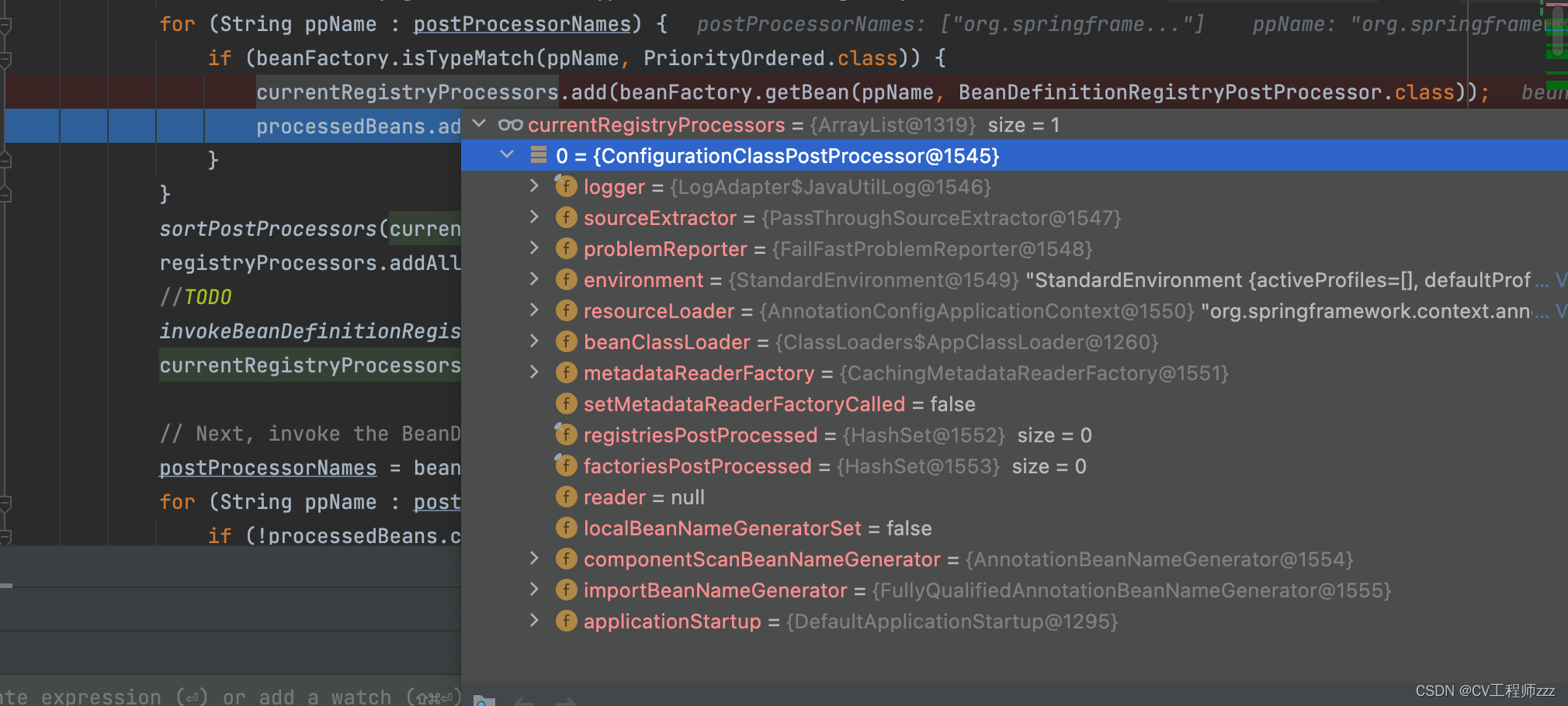Click the field icon next to metadataReaderFactory

coord(566,372)
